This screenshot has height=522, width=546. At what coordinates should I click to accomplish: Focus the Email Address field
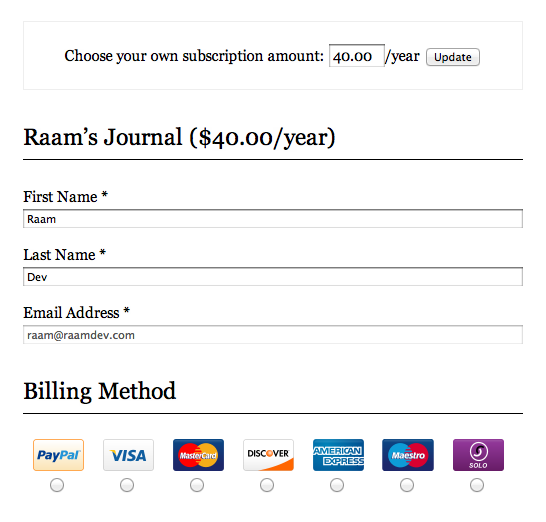[273, 335]
